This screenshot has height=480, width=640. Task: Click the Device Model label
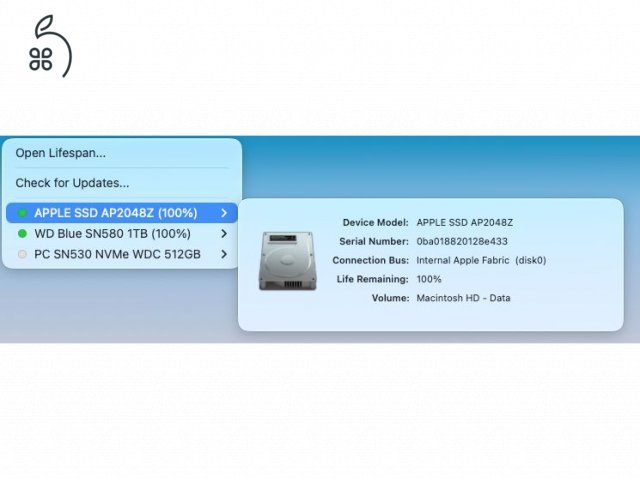pos(376,222)
